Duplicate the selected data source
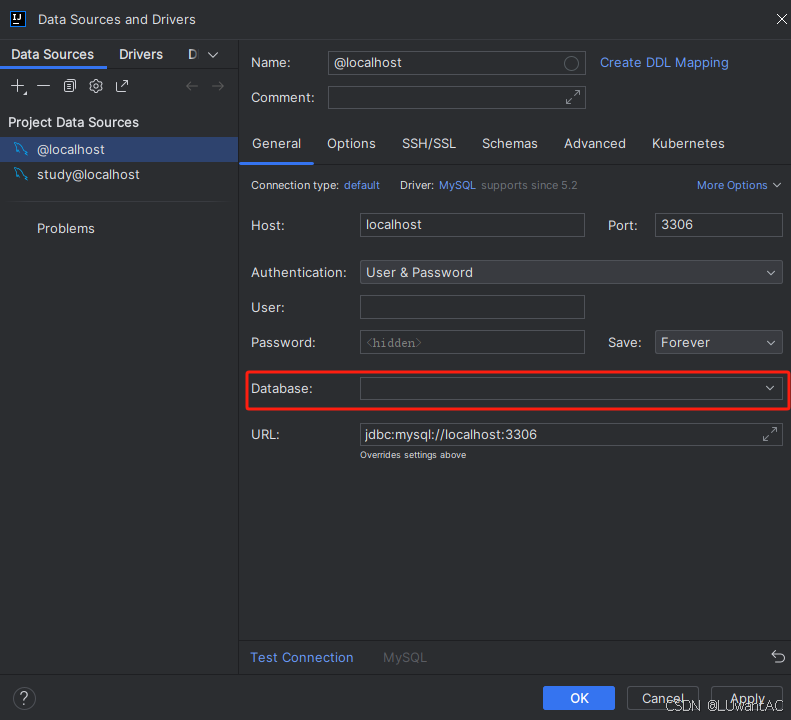791x720 pixels. [70, 86]
